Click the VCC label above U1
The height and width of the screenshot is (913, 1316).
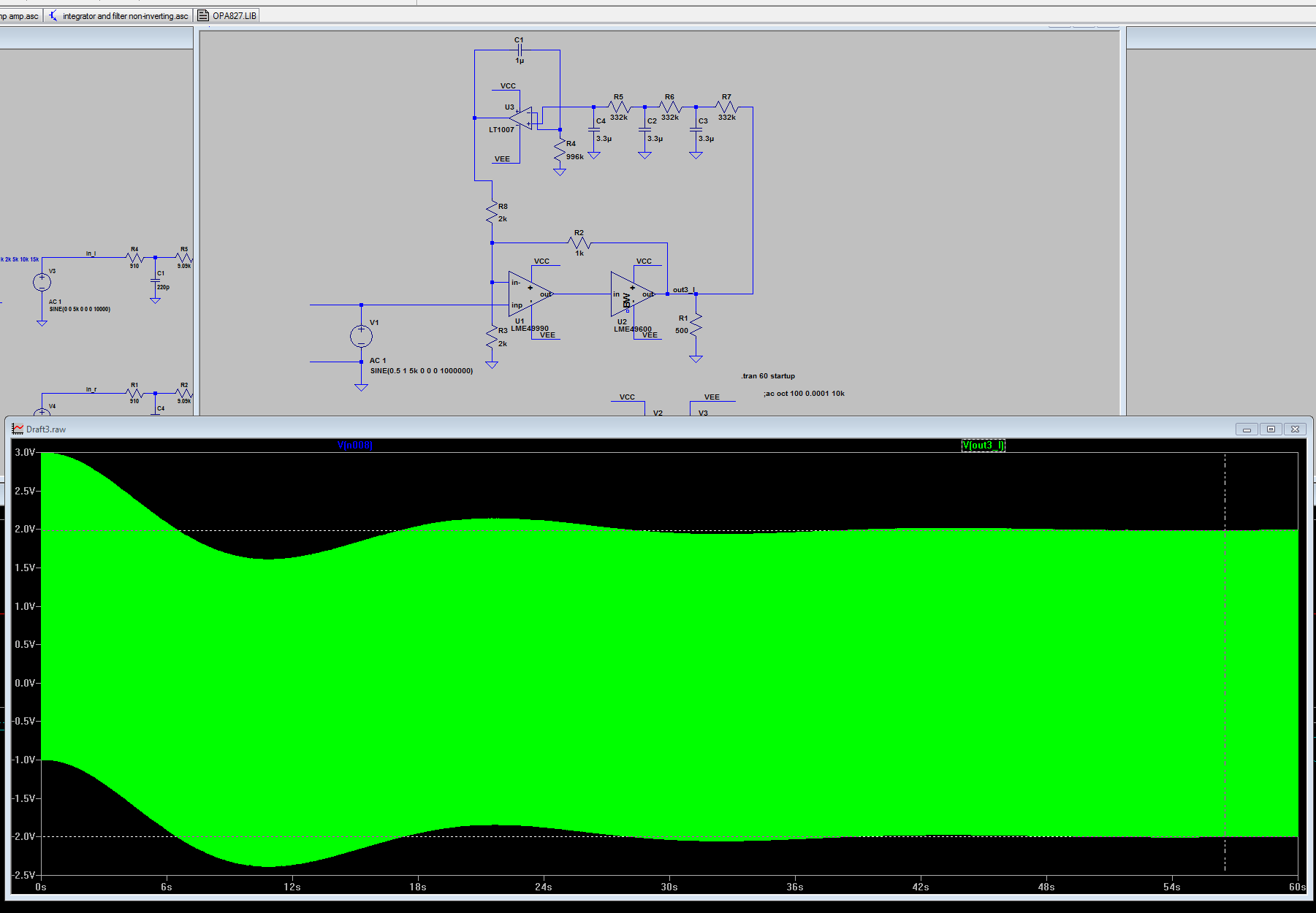541,261
